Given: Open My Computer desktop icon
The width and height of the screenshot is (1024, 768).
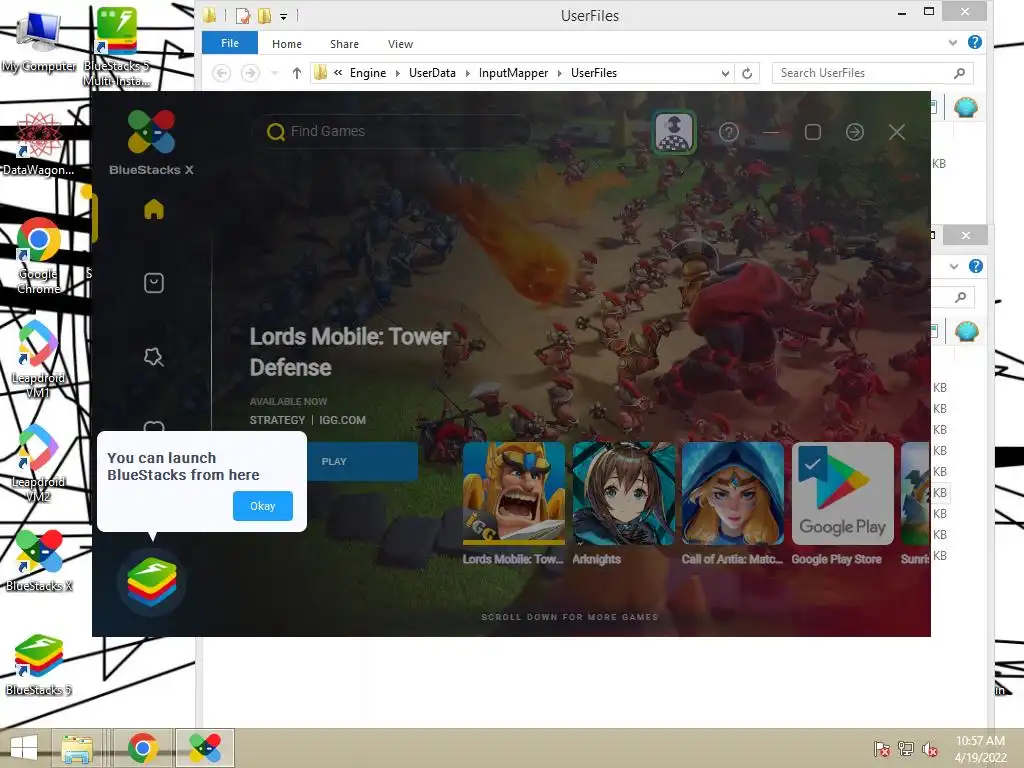Looking at the screenshot, I should click(x=39, y=40).
